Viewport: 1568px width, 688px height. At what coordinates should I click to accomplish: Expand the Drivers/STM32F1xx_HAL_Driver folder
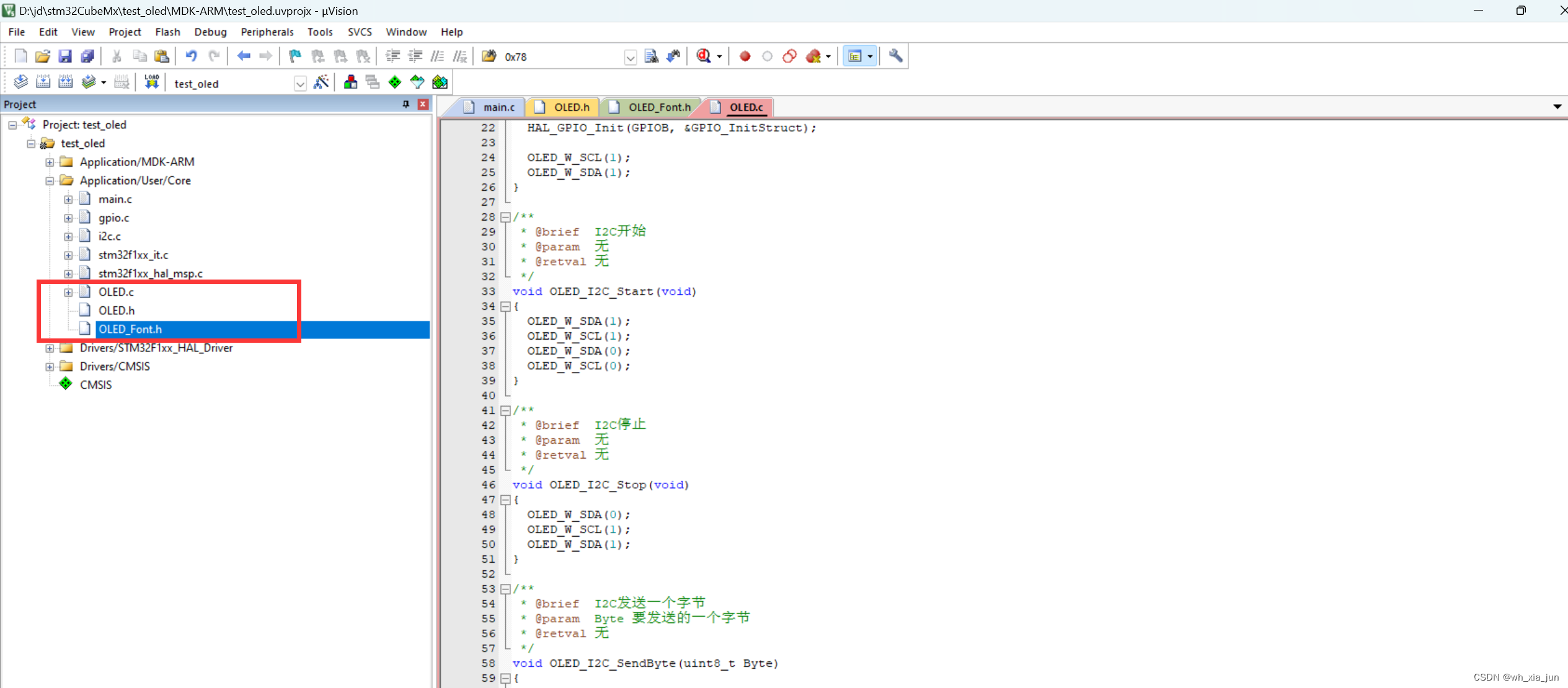(50, 348)
